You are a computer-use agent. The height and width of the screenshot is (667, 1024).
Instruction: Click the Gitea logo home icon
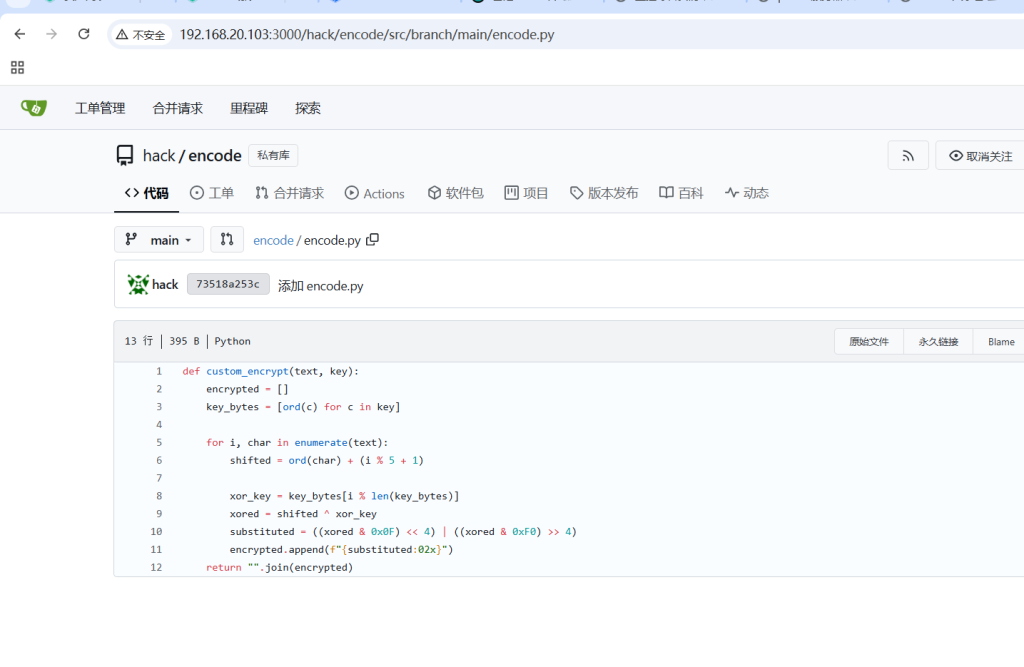(34, 108)
